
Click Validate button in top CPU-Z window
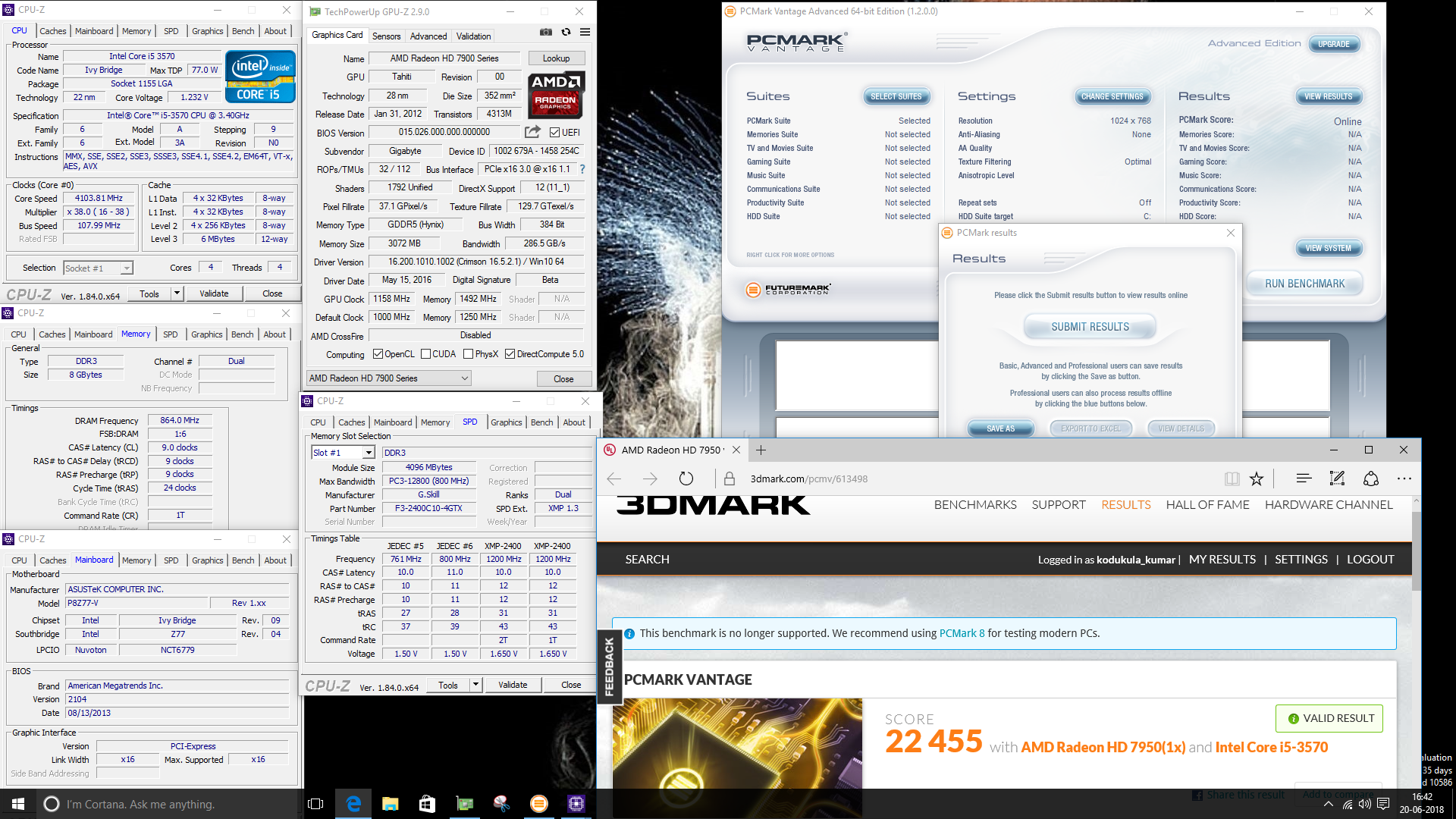click(x=214, y=293)
